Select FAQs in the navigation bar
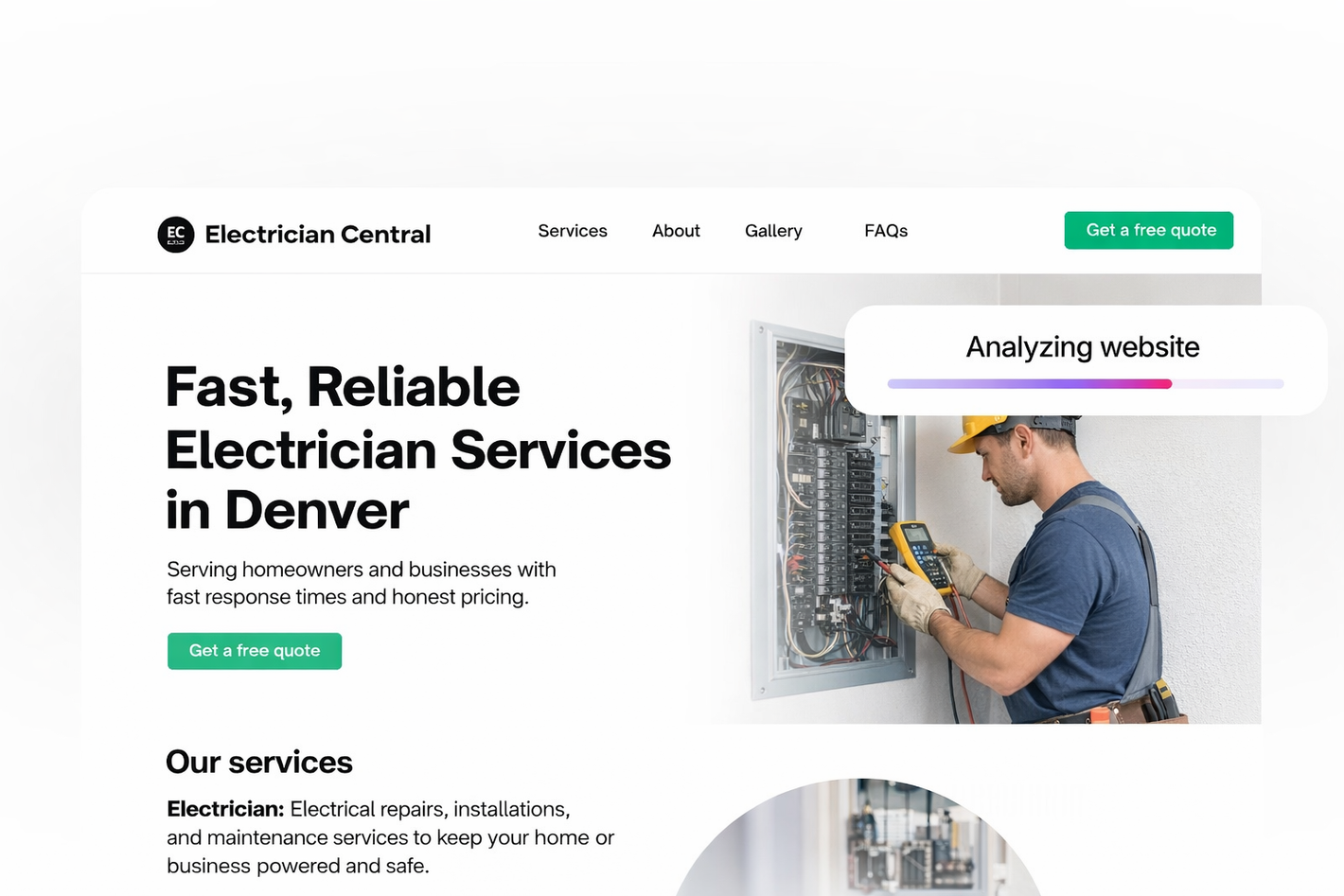1344x896 pixels. 886,231
